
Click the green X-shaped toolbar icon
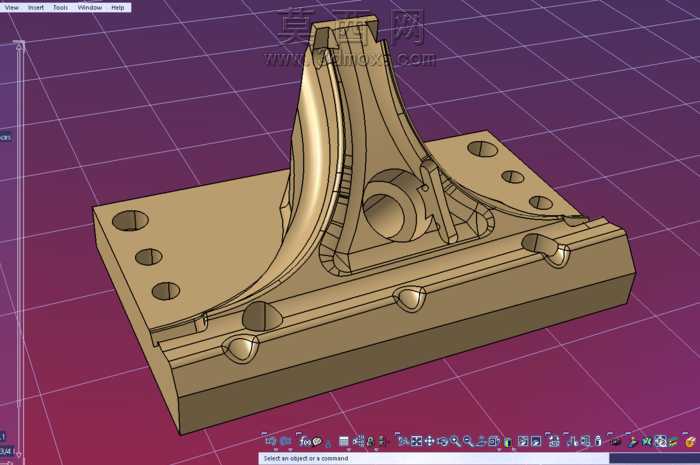point(647,442)
